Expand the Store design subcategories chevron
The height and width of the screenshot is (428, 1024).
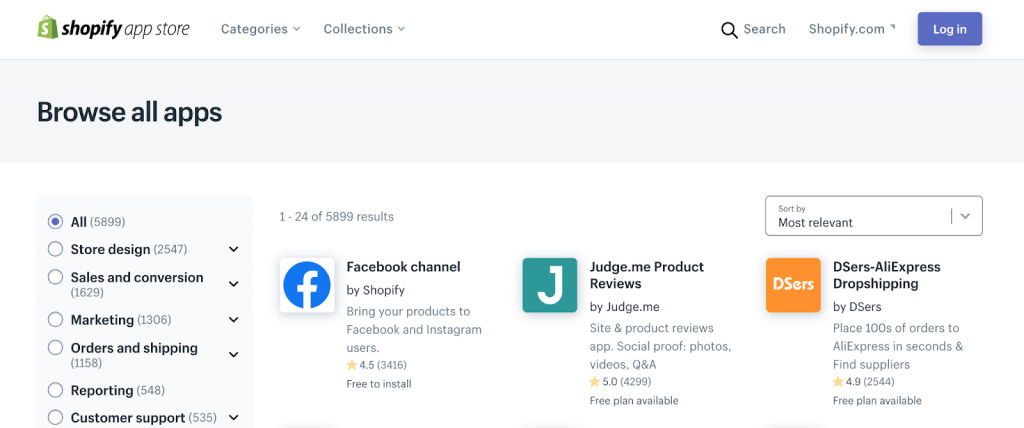234,250
